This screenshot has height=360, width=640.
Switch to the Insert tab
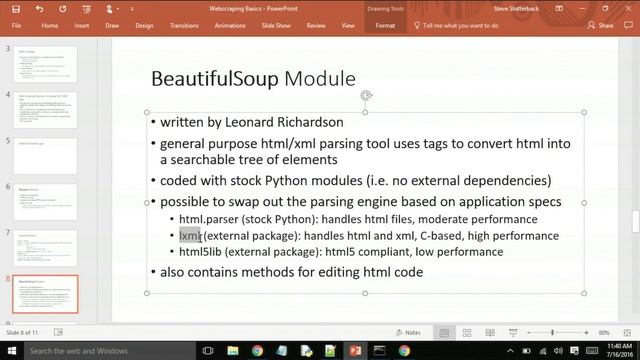coord(82,25)
